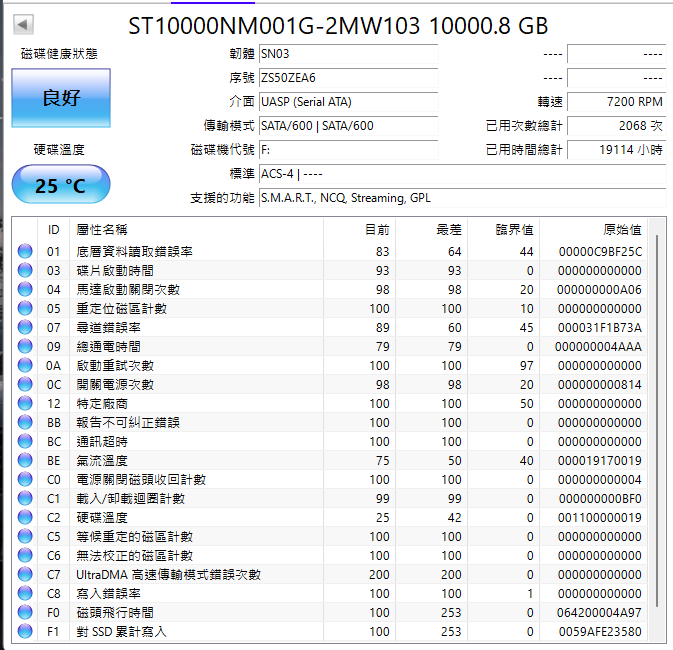Click the interface field UASP (Serial ATA)

pyautogui.click(x=349, y=102)
